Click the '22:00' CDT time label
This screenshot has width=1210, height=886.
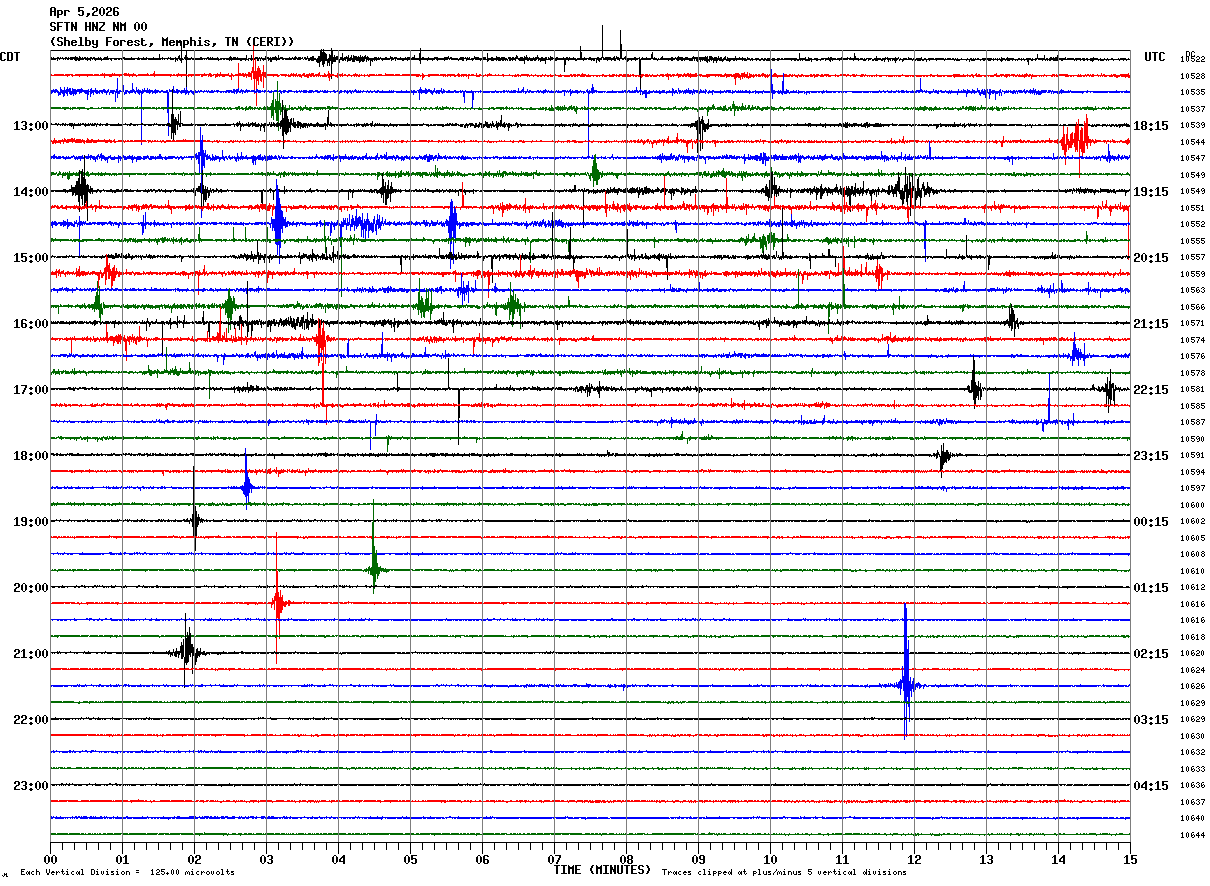click(31, 720)
